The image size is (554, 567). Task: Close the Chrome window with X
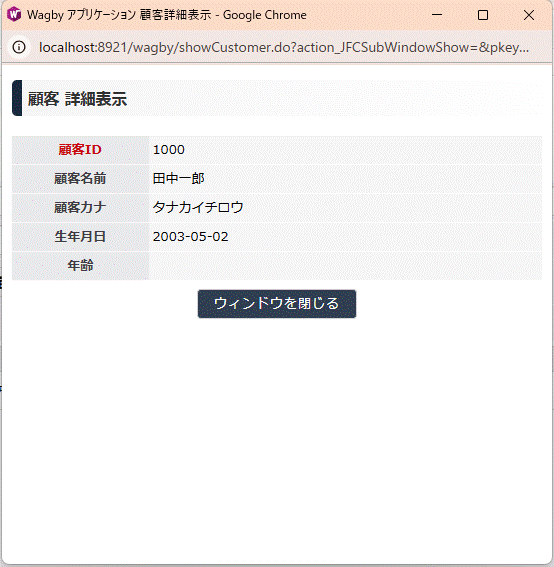(529, 15)
